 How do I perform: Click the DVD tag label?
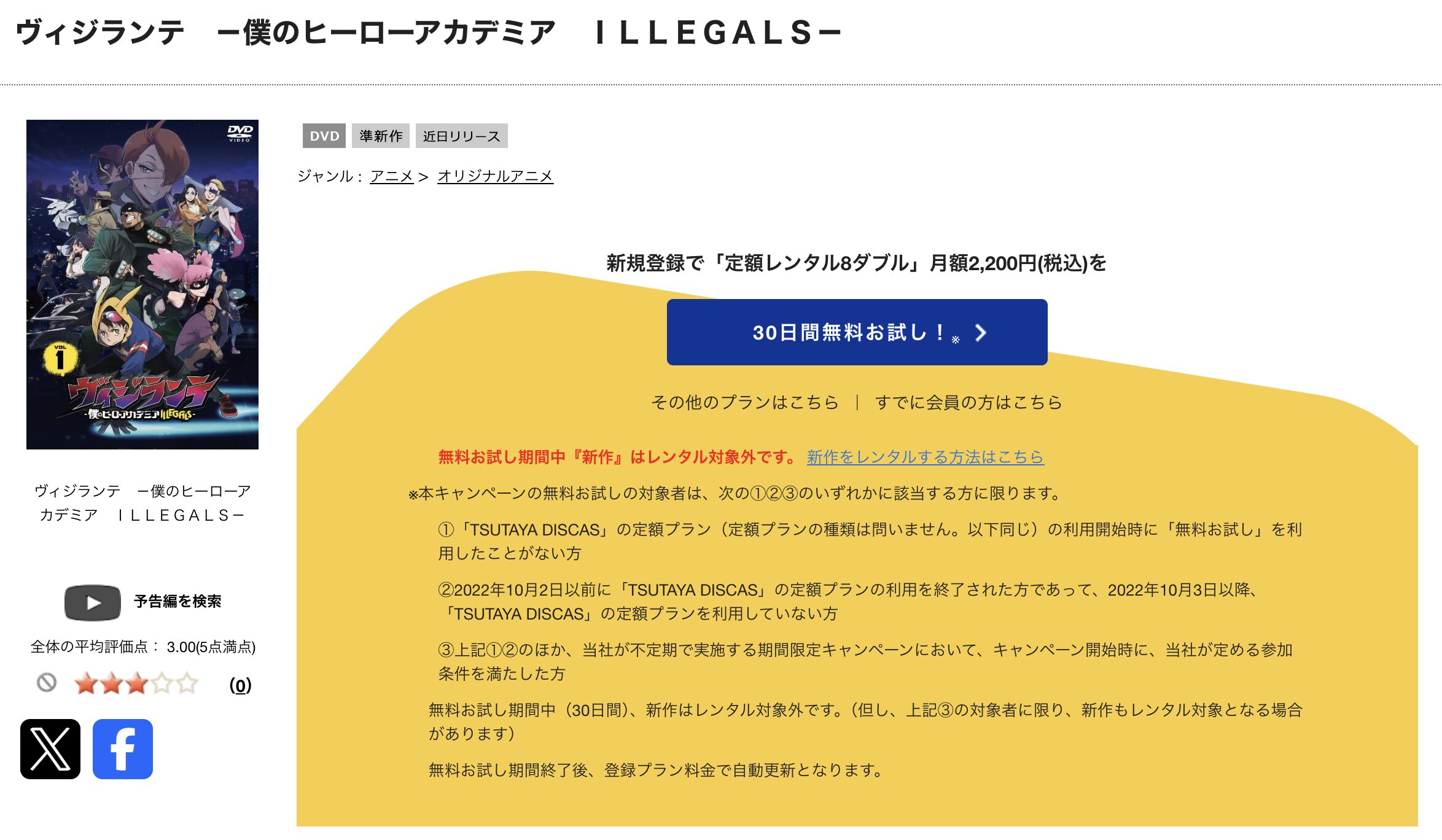click(324, 136)
